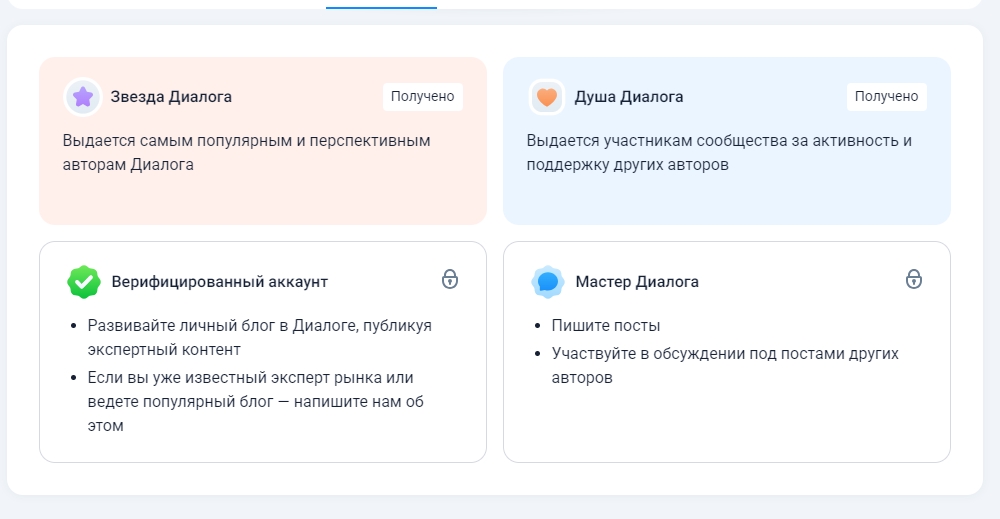
Task: Click the "Участвуйте в обсуждении" requirement
Action: pos(724,366)
